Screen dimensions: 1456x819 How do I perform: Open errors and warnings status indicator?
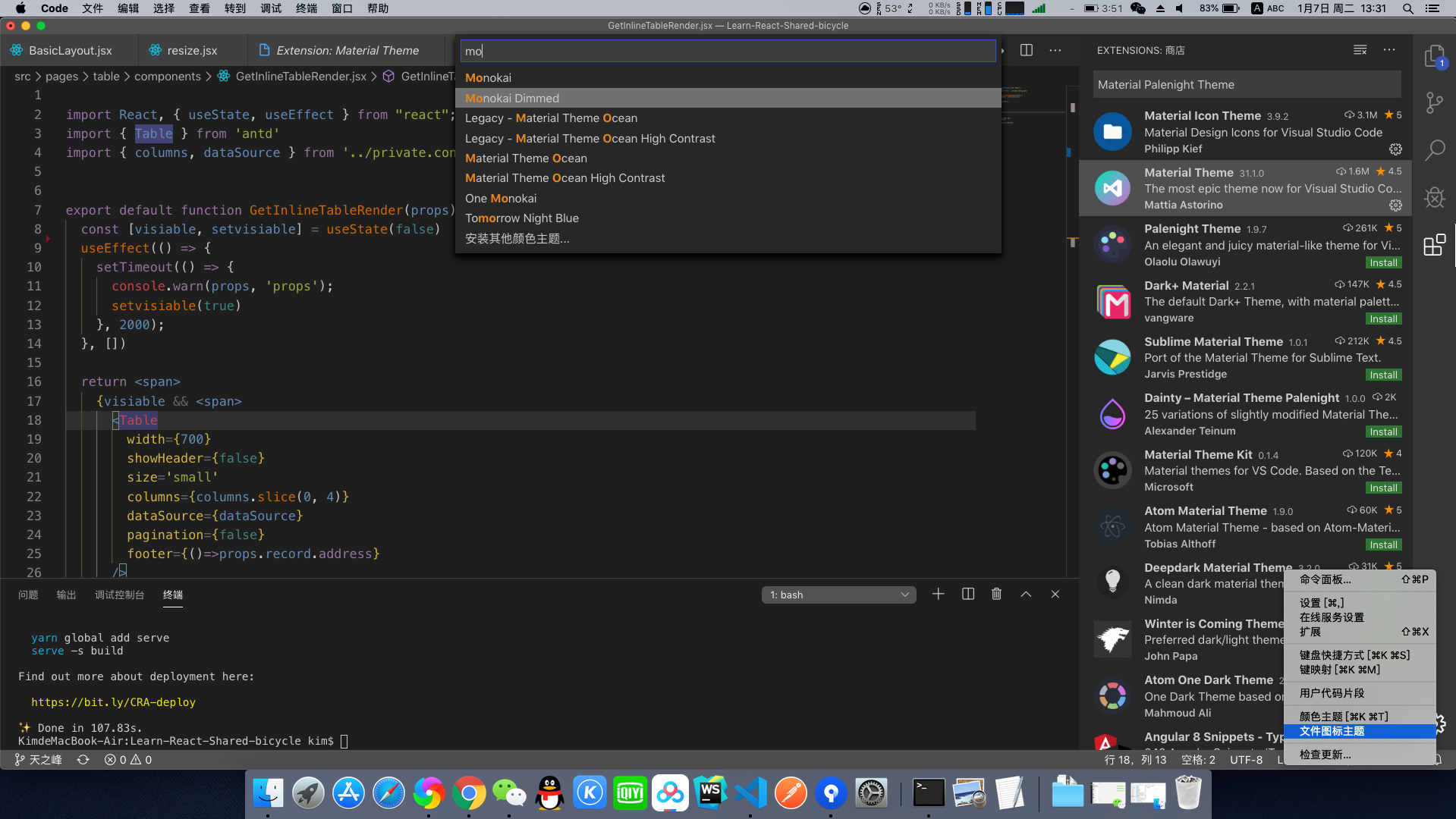point(127,759)
